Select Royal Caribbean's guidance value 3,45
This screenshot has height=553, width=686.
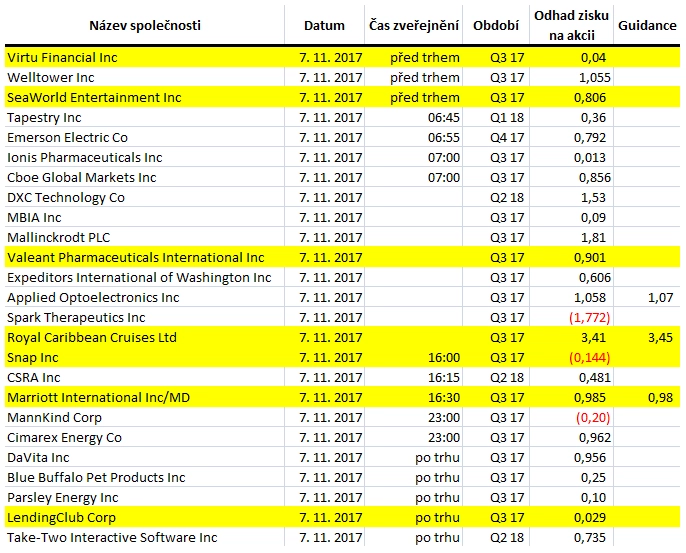click(x=660, y=338)
